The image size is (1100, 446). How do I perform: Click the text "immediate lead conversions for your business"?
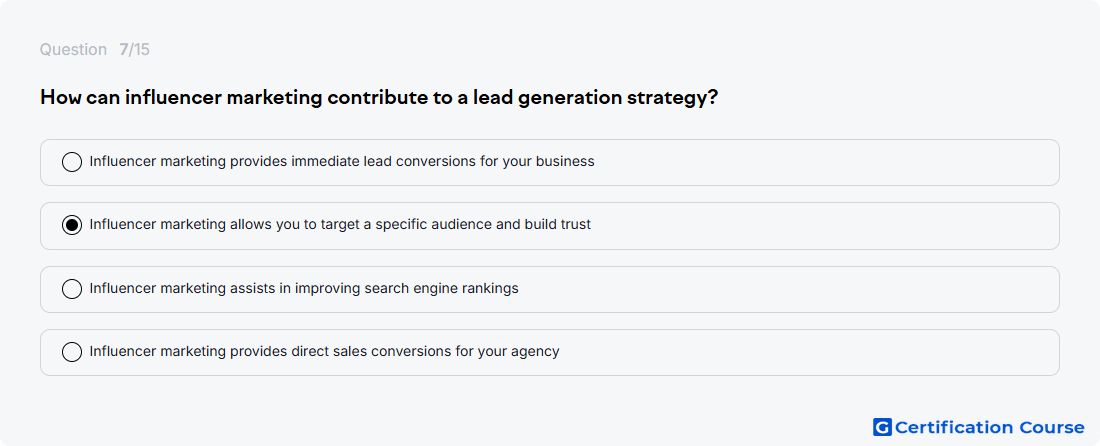[443, 162]
